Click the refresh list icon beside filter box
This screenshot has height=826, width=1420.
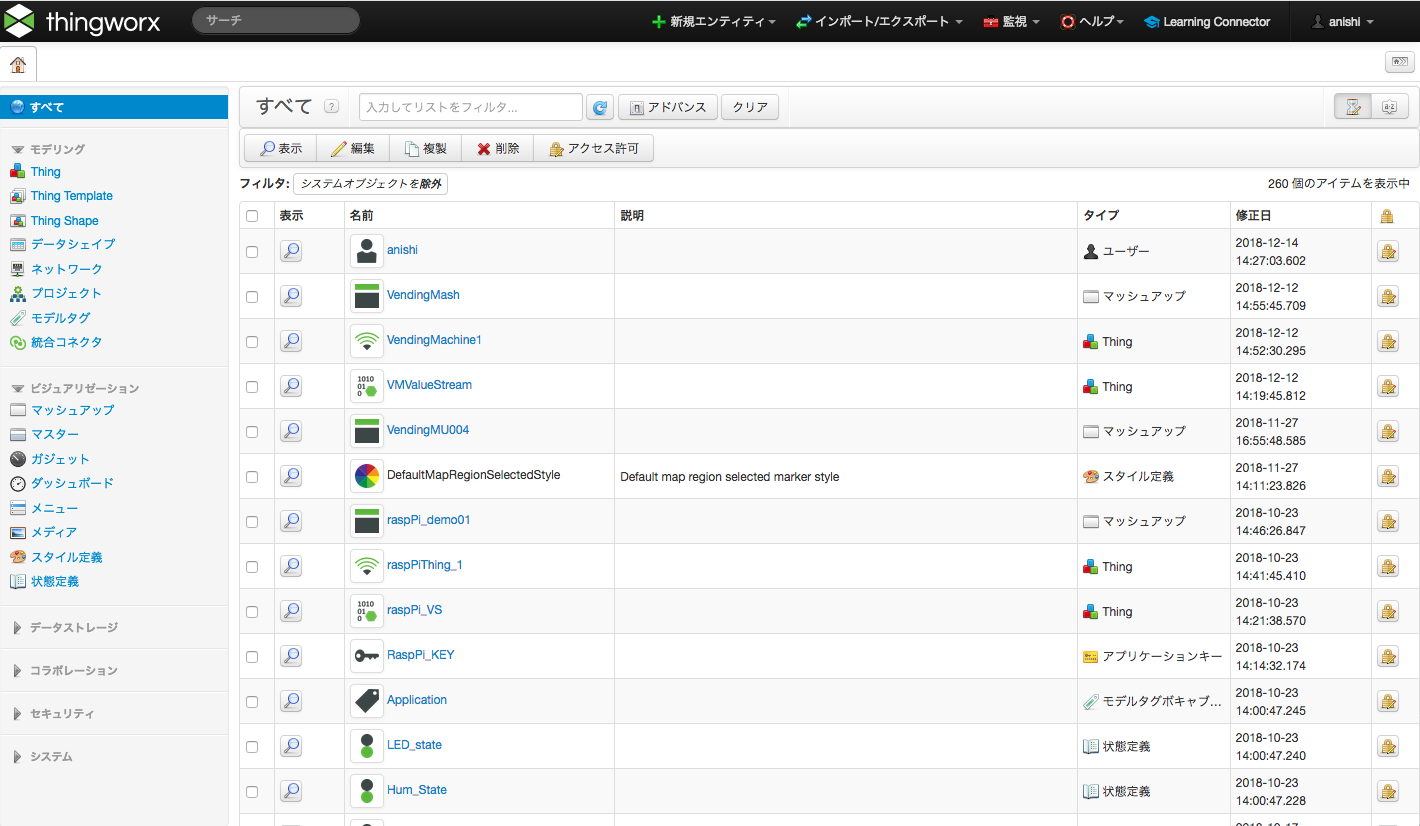coord(600,107)
